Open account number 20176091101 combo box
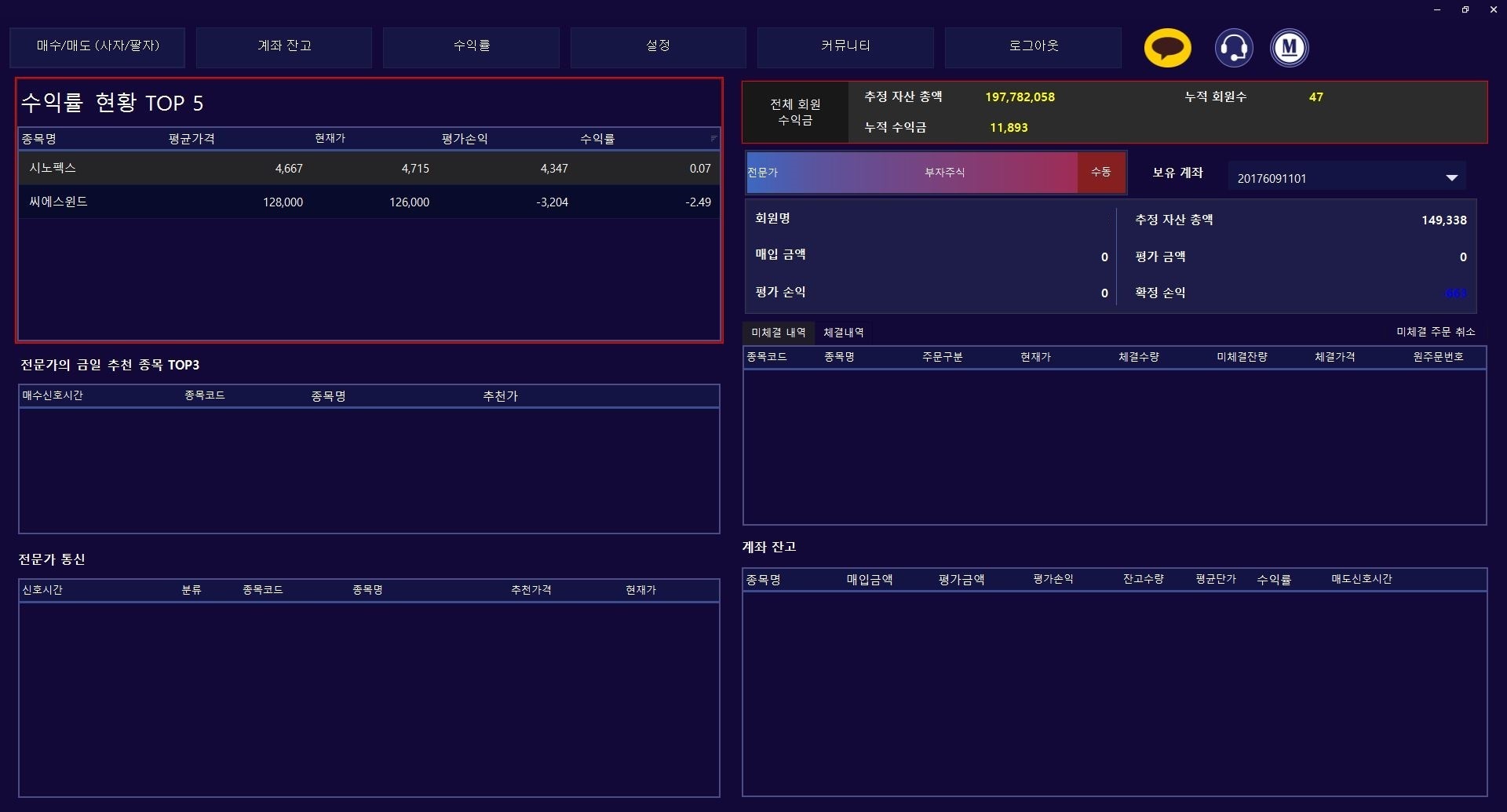Screen dimensions: 1507x812 click(x=1334, y=178)
